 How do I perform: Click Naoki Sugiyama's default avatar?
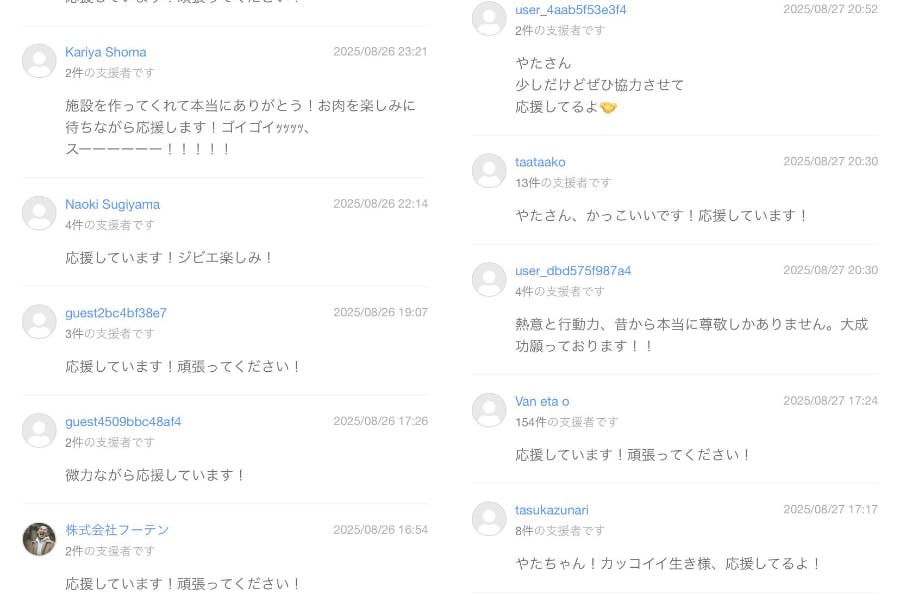point(39,213)
